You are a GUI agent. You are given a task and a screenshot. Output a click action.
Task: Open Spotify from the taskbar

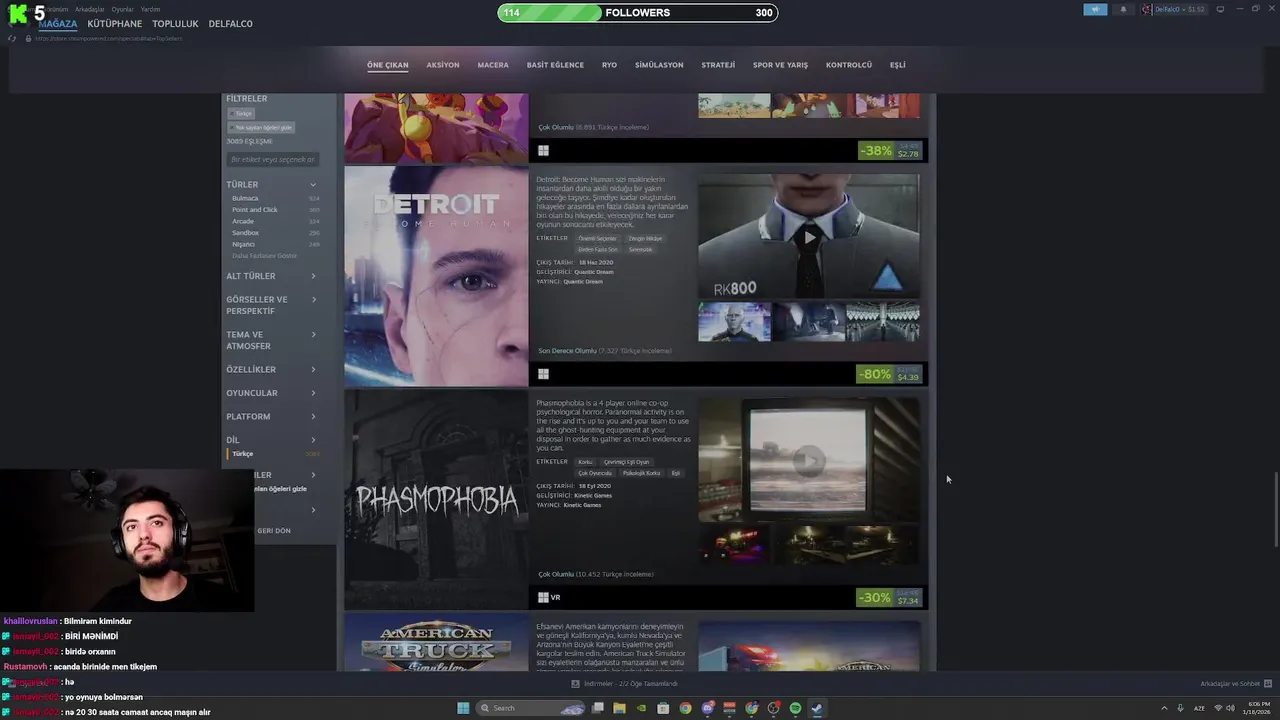coord(795,708)
